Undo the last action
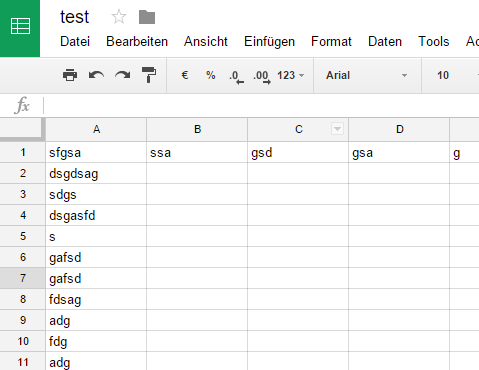479x370 pixels. click(x=96, y=75)
